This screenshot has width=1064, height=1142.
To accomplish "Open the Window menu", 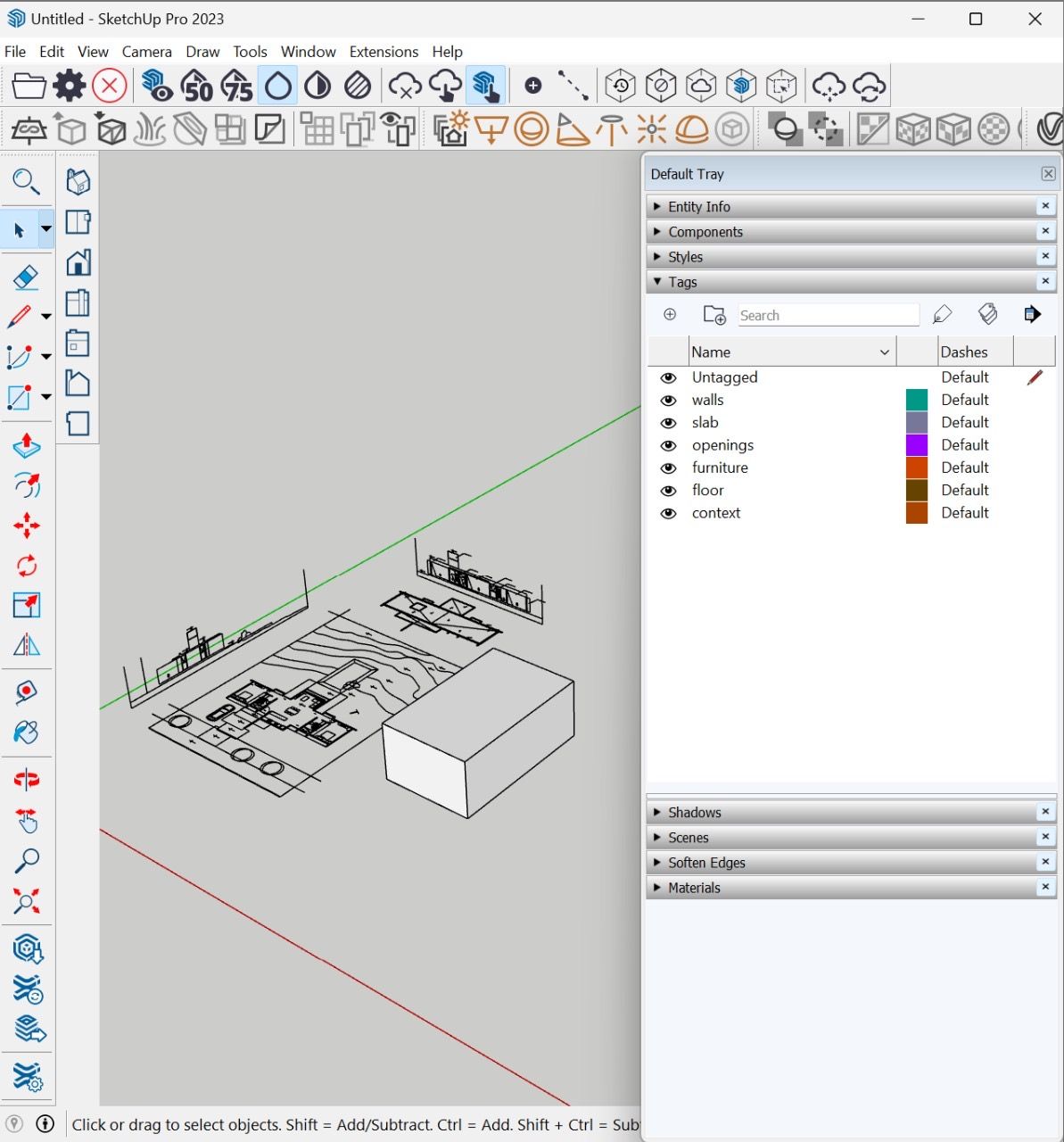I will [308, 52].
